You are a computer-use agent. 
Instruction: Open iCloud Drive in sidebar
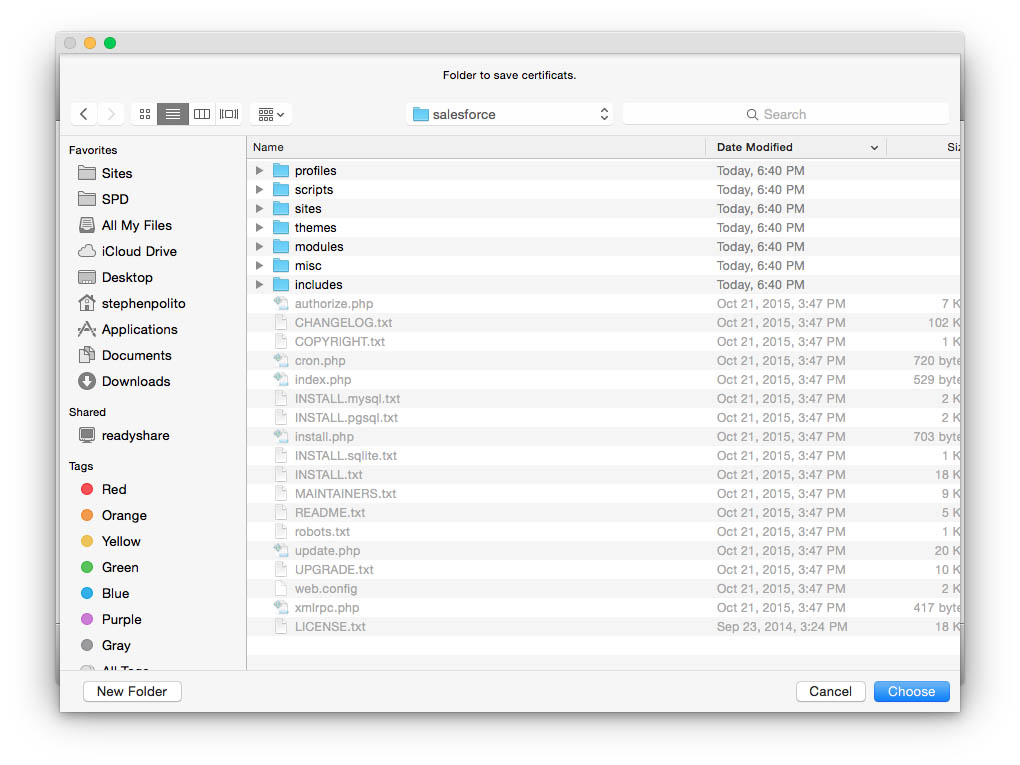click(139, 251)
